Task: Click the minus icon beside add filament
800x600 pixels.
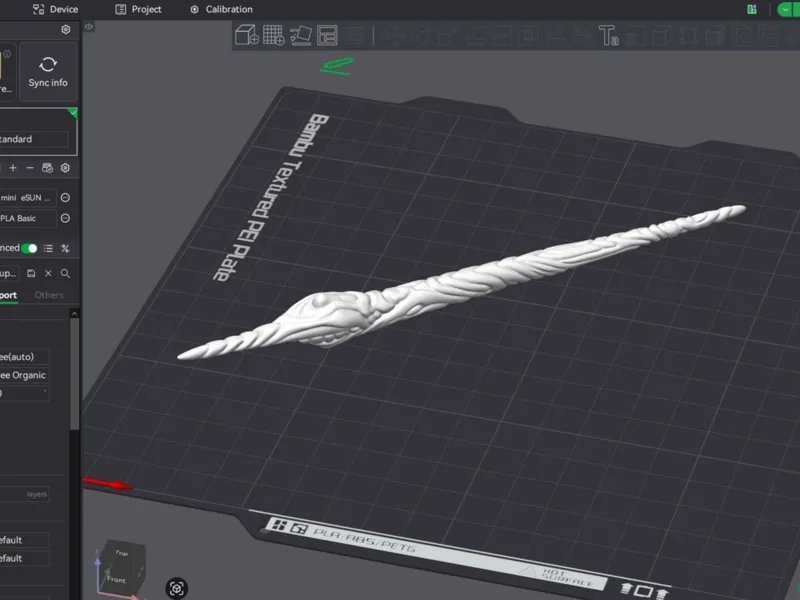Action: click(x=30, y=168)
